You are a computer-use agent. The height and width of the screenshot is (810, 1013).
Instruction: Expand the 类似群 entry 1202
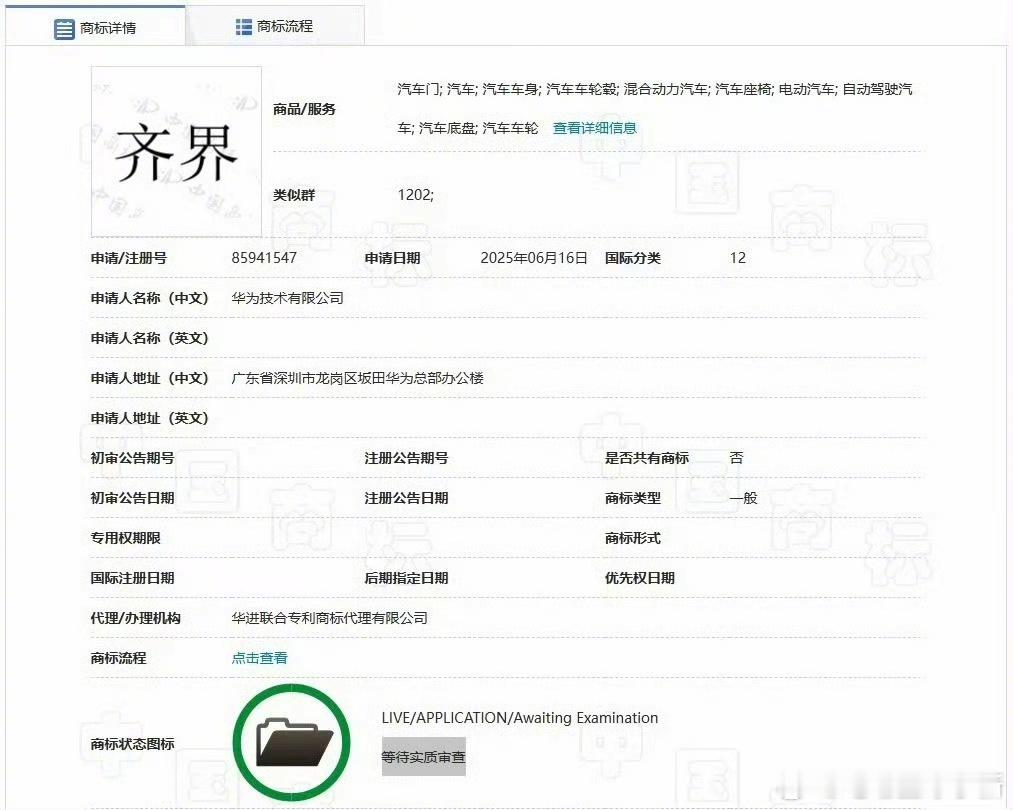click(417, 195)
